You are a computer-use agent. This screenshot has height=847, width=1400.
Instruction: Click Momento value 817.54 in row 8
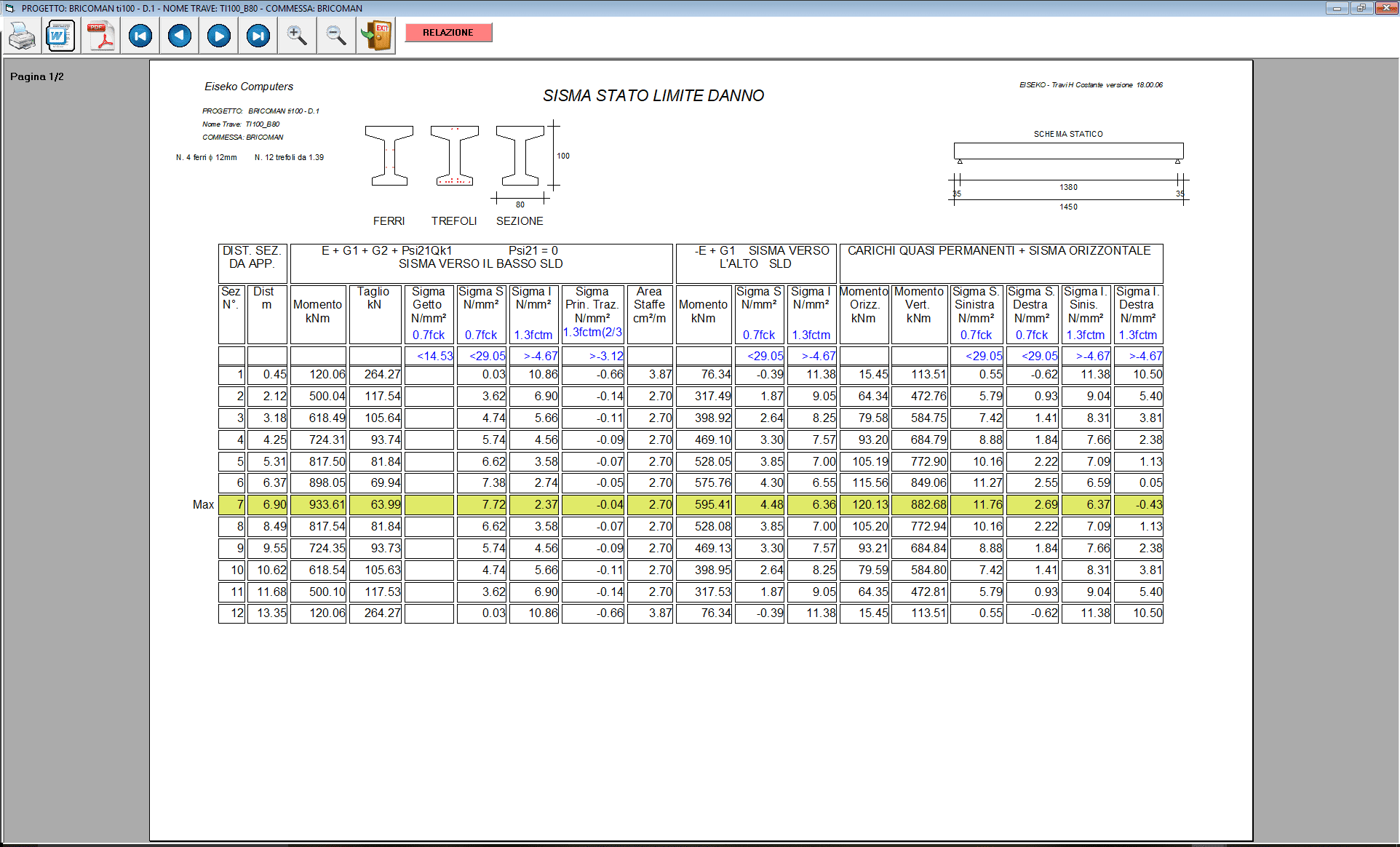318,526
